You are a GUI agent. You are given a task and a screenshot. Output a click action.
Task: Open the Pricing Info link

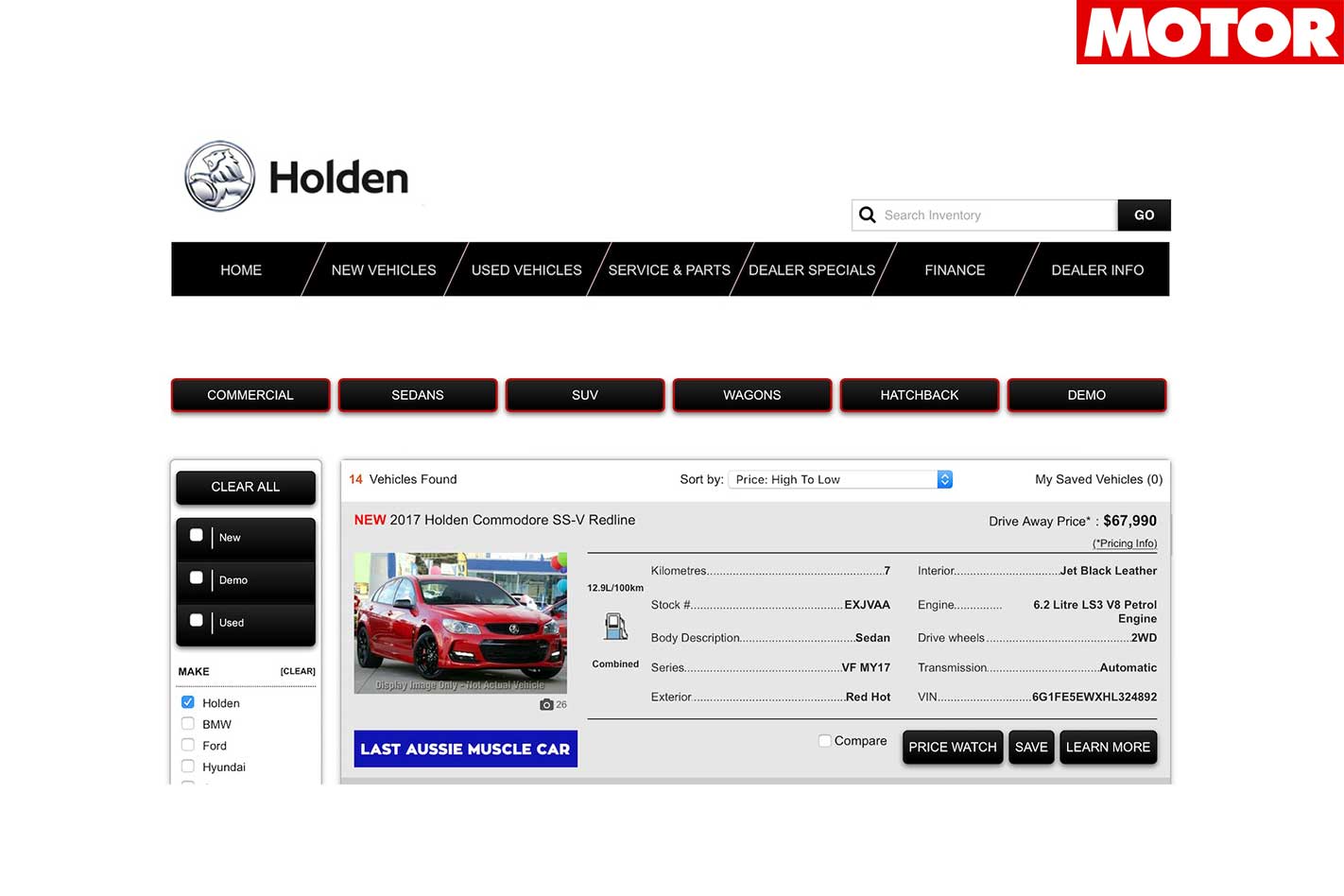[x=1125, y=543]
